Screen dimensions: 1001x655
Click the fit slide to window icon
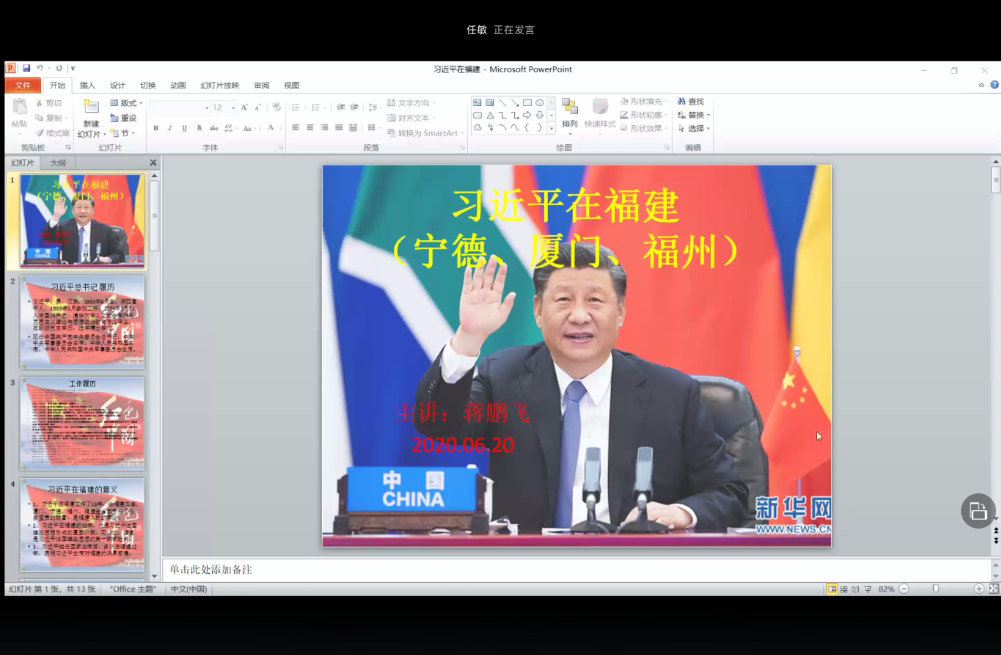point(993,589)
